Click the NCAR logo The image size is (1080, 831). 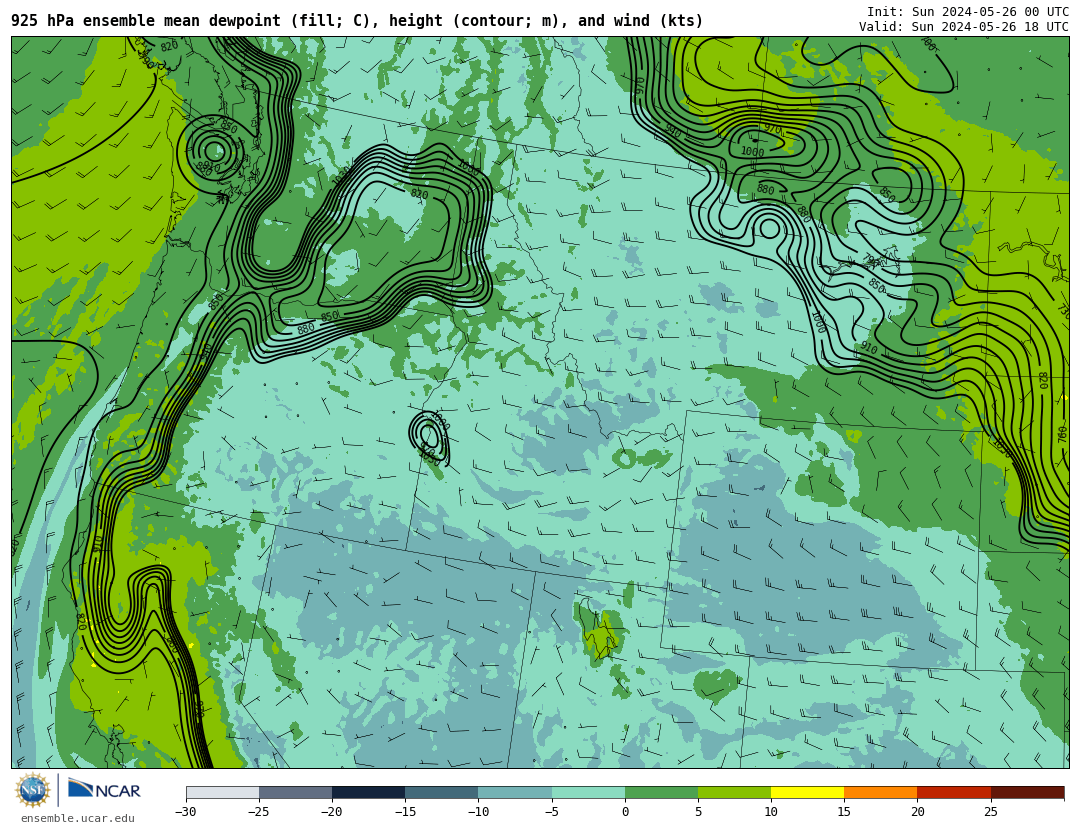[x=104, y=789]
